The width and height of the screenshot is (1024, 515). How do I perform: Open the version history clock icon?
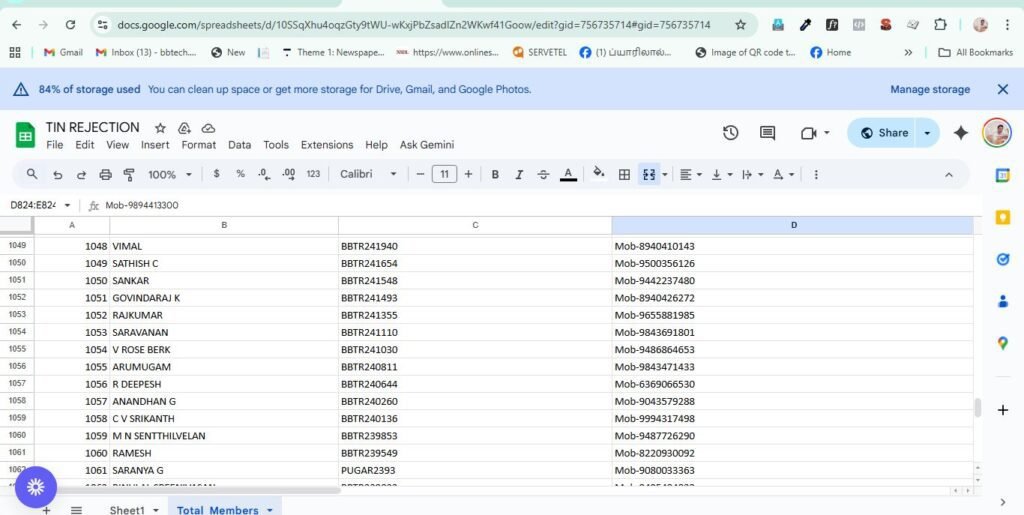tap(730, 133)
